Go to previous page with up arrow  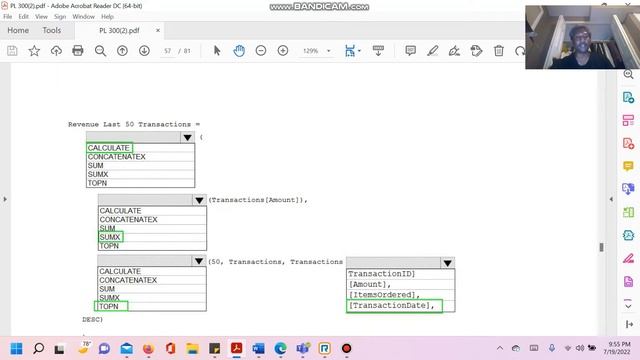pos(122,51)
